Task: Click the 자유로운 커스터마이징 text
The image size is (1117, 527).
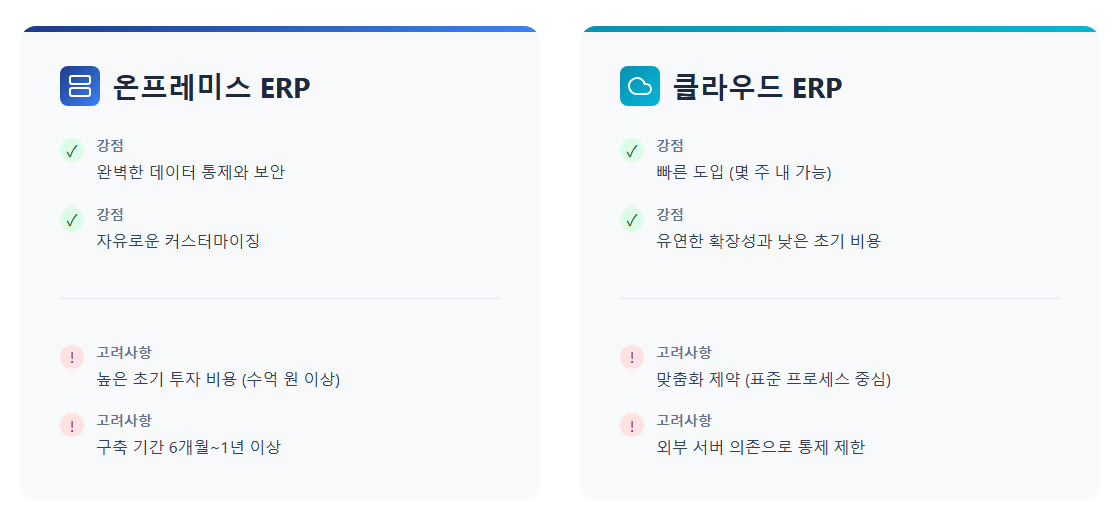Action: click(x=178, y=240)
